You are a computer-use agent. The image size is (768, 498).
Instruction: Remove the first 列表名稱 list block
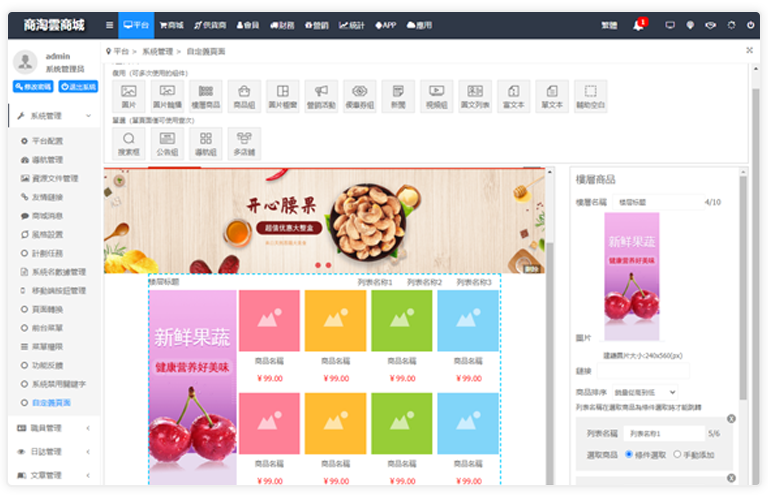731,419
